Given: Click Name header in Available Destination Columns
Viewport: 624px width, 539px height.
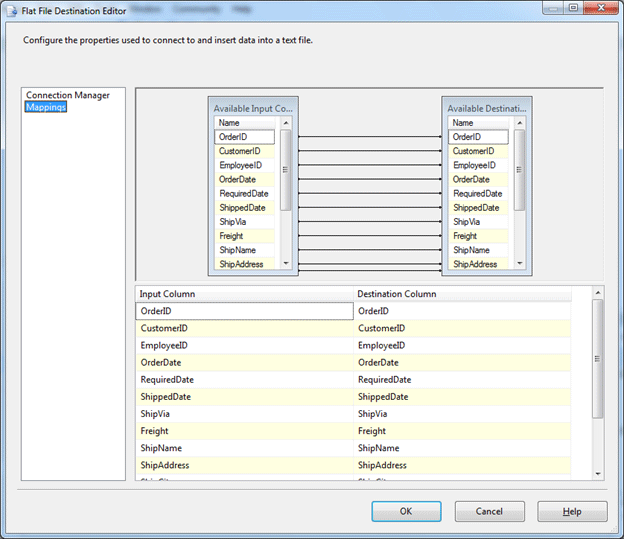Looking at the screenshot, I should tap(478, 123).
